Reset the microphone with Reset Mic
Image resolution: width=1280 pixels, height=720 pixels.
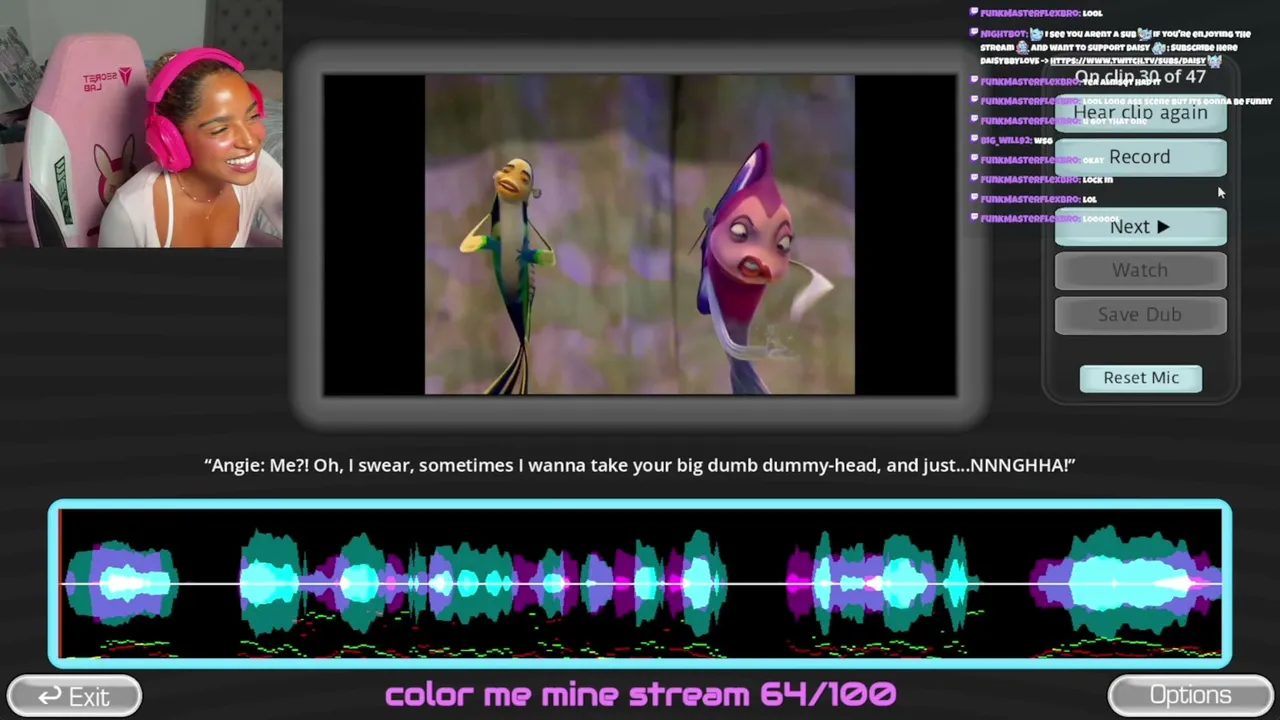(x=1141, y=378)
